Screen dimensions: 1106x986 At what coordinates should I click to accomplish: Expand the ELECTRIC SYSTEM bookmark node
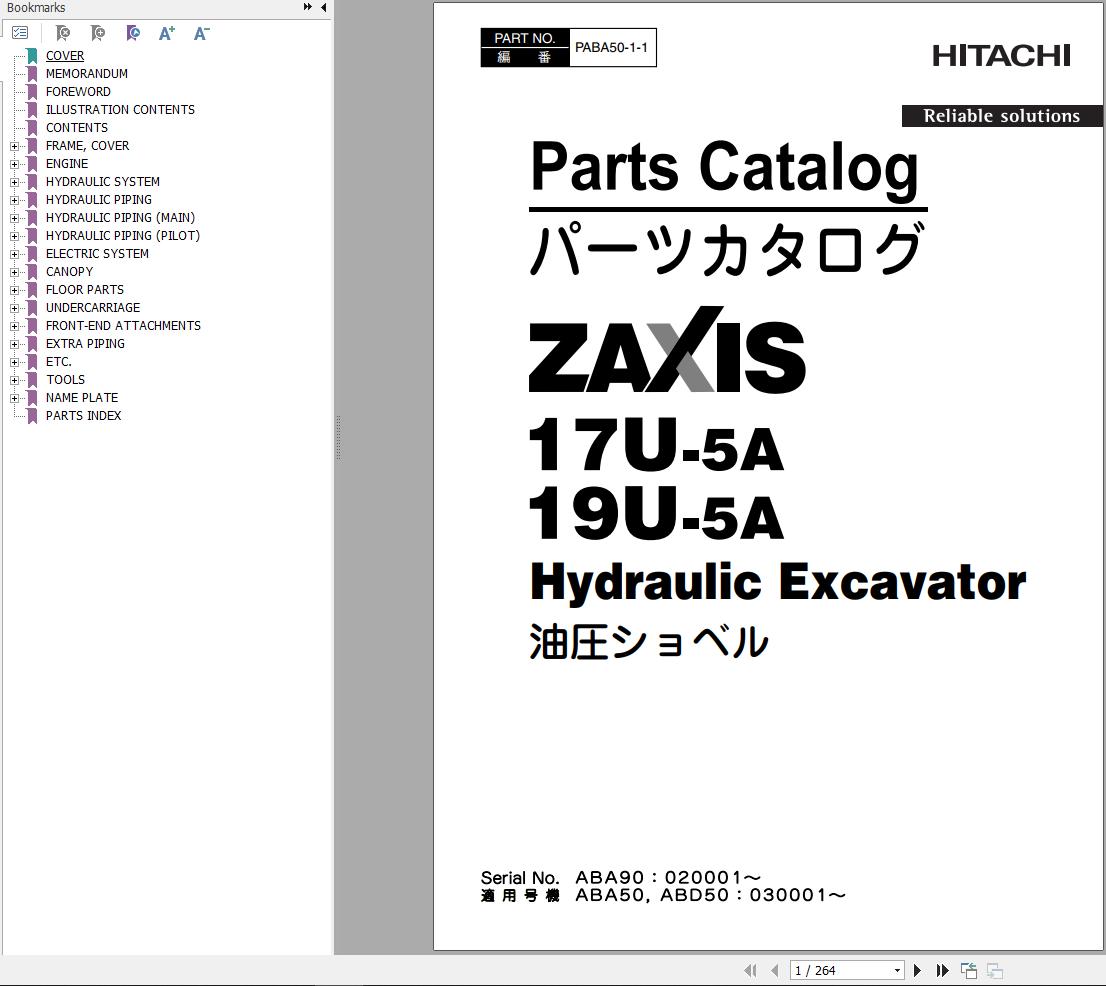pos(14,254)
